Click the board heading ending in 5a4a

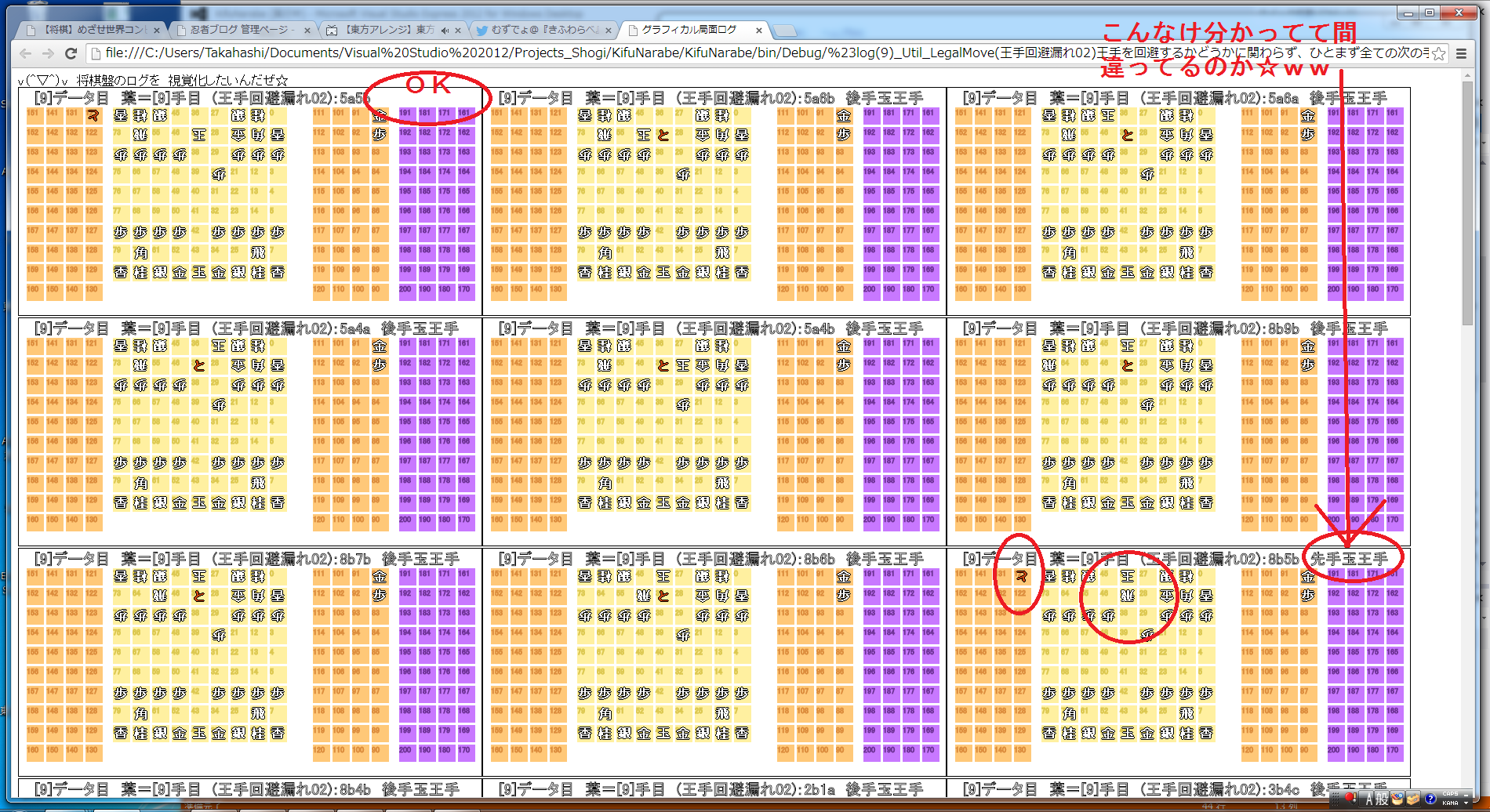tap(246, 328)
